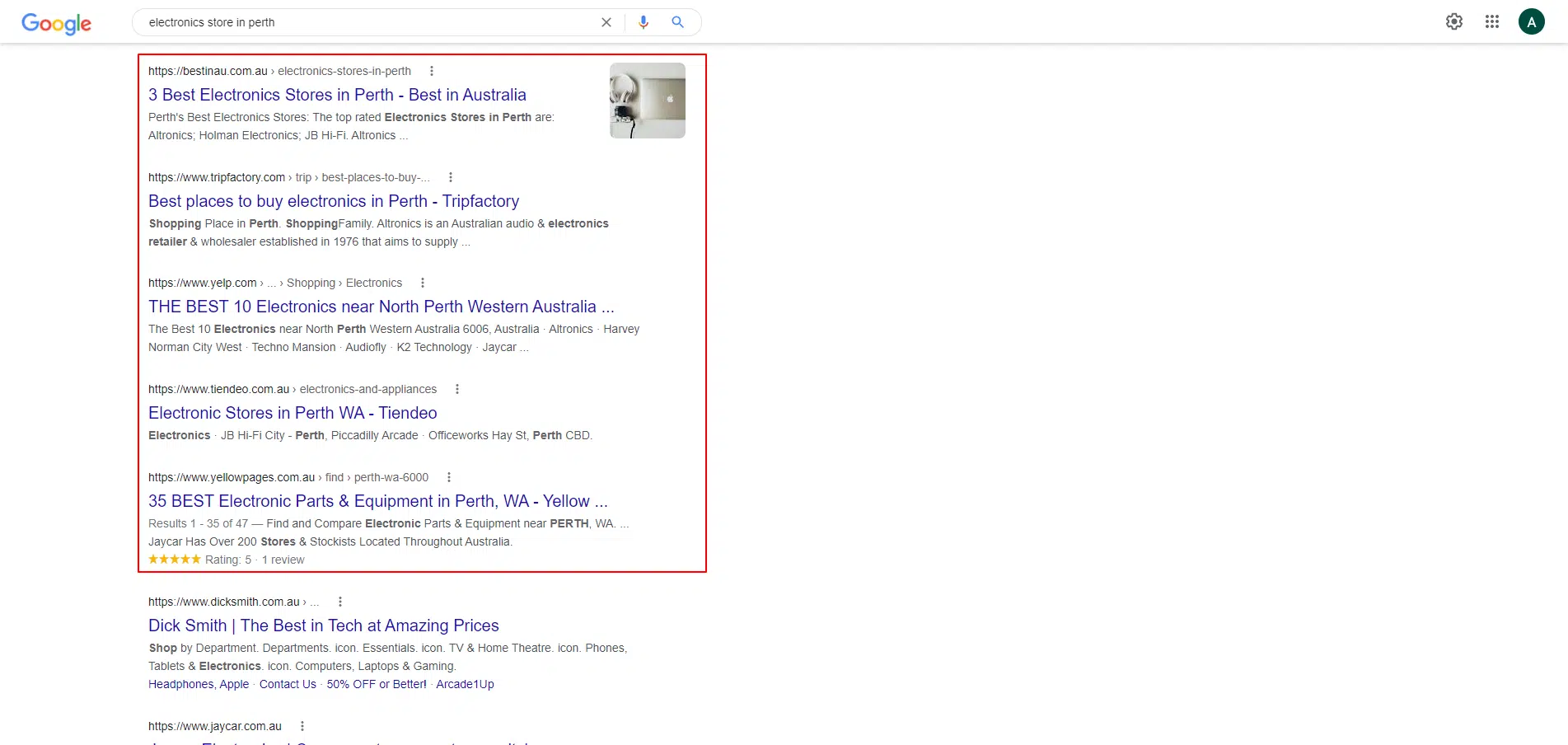
Task: Open Google settings gear icon
Action: (1454, 21)
